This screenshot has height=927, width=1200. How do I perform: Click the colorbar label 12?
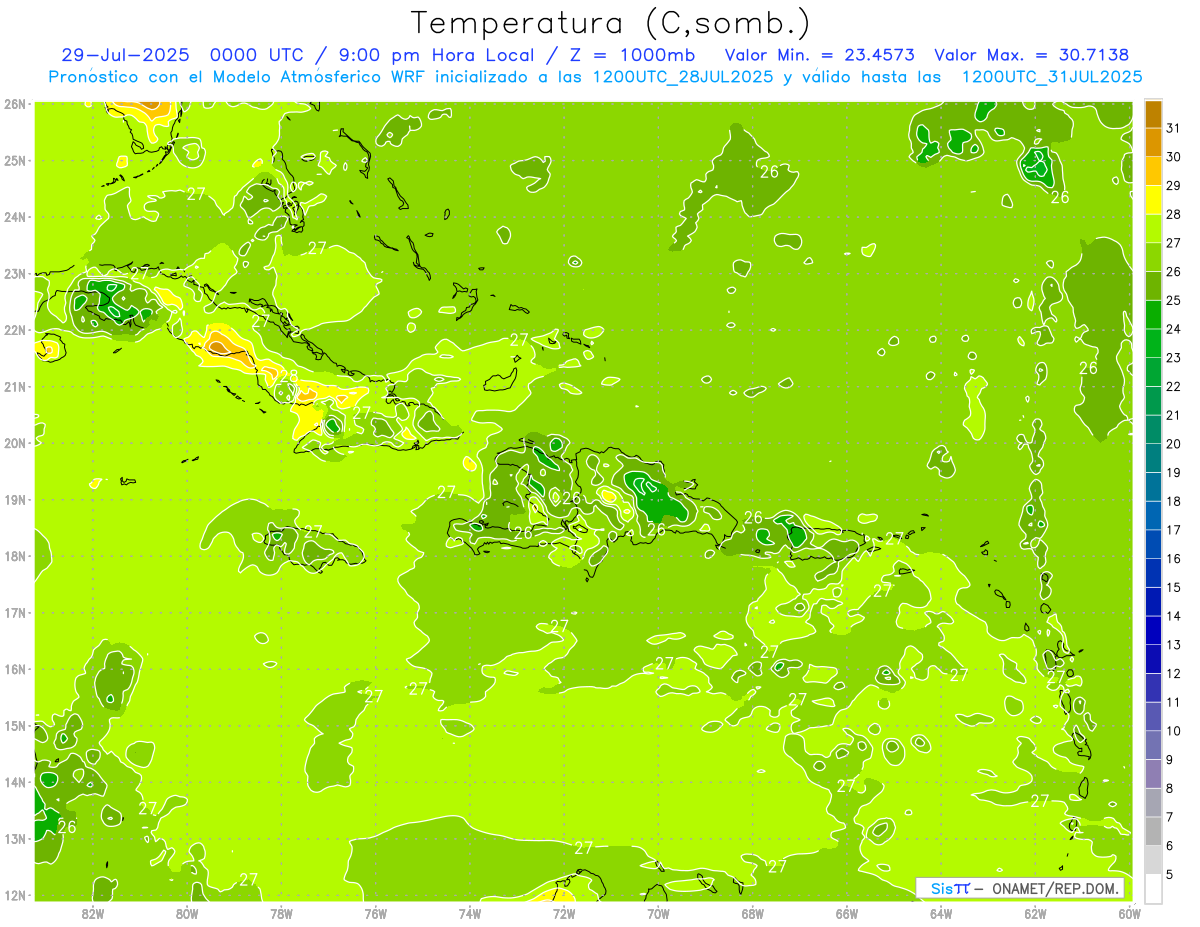pos(1173,674)
